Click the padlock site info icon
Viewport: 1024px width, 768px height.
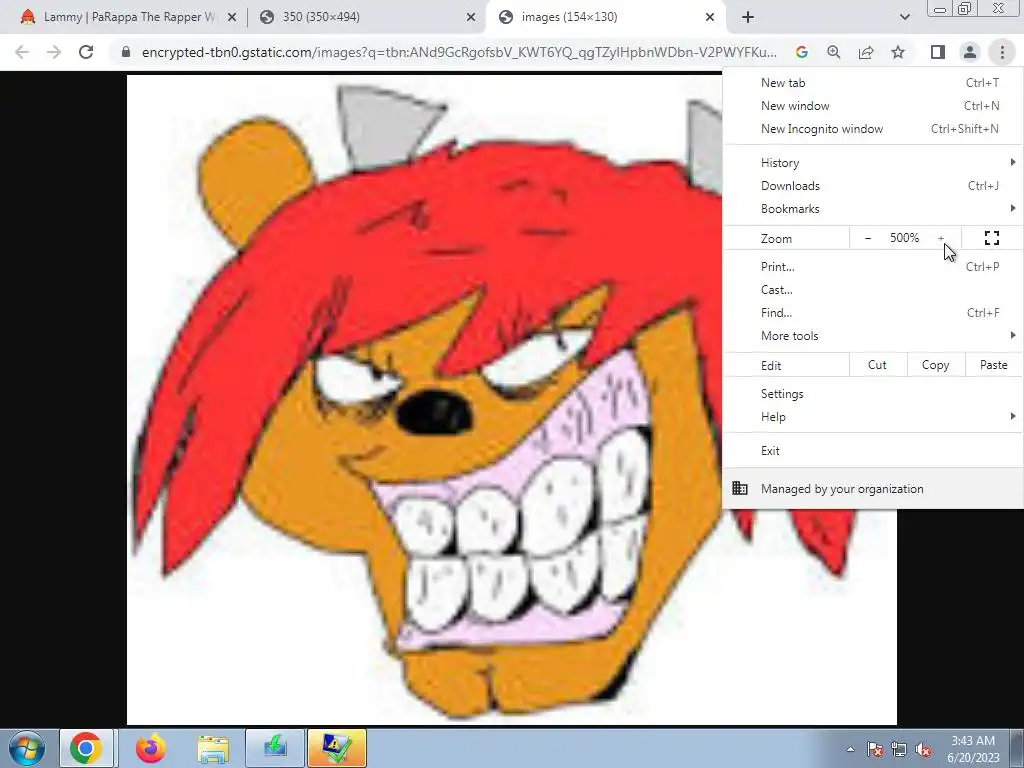tap(126, 52)
